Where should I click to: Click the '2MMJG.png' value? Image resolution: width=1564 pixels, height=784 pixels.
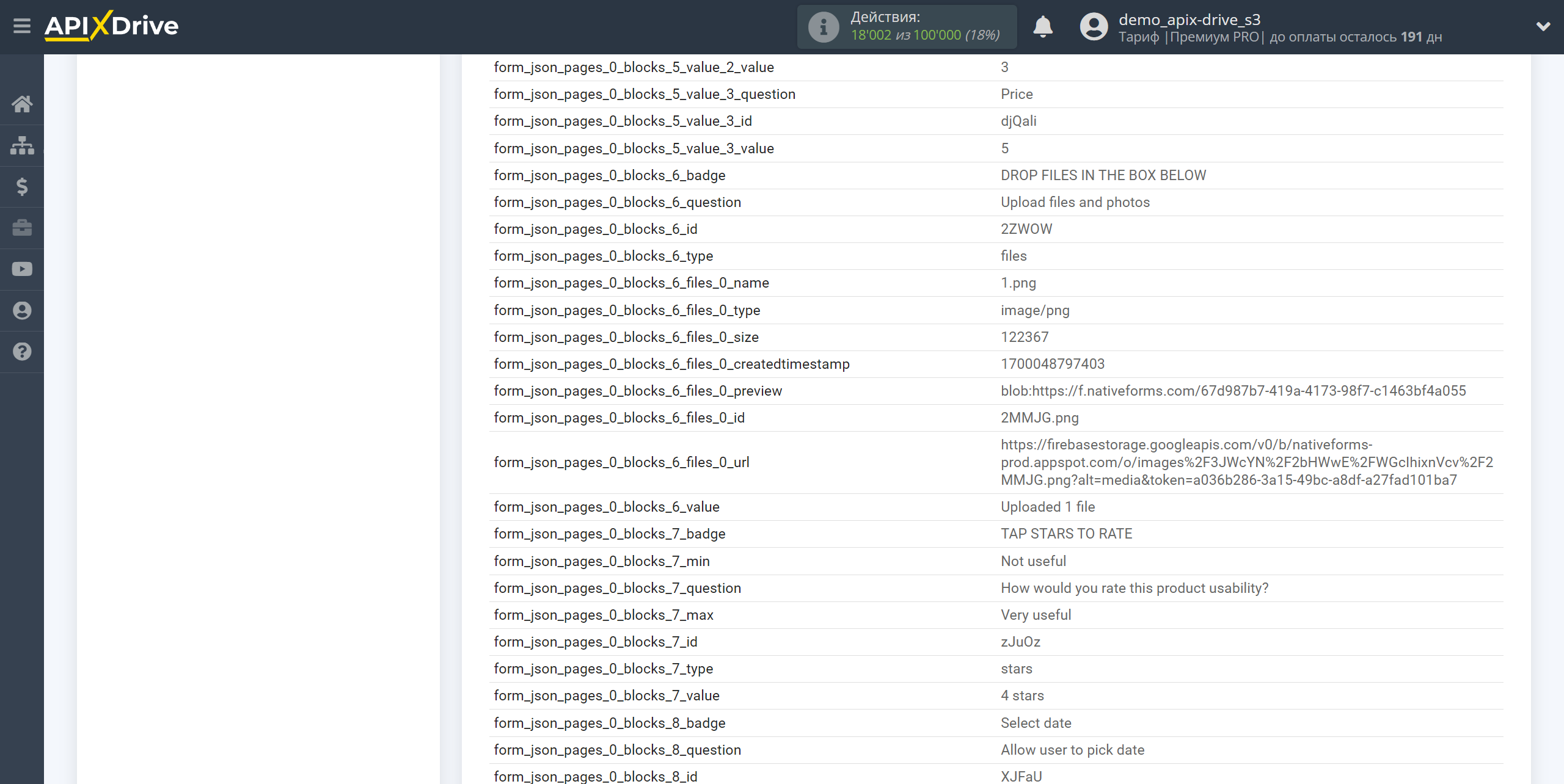(1039, 418)
